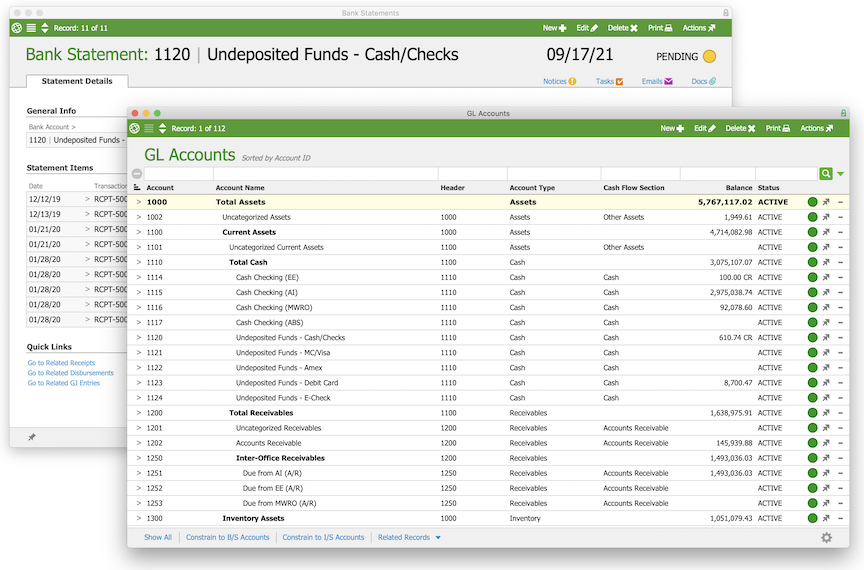
Task: Click the clear search minus circle icon
Action: (x=137, y=174)
